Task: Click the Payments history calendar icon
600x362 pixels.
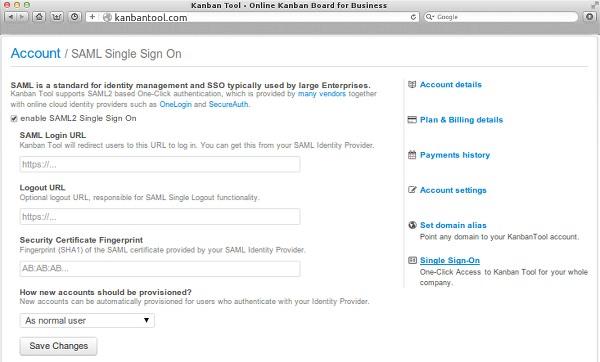Action: pos(412,155)
